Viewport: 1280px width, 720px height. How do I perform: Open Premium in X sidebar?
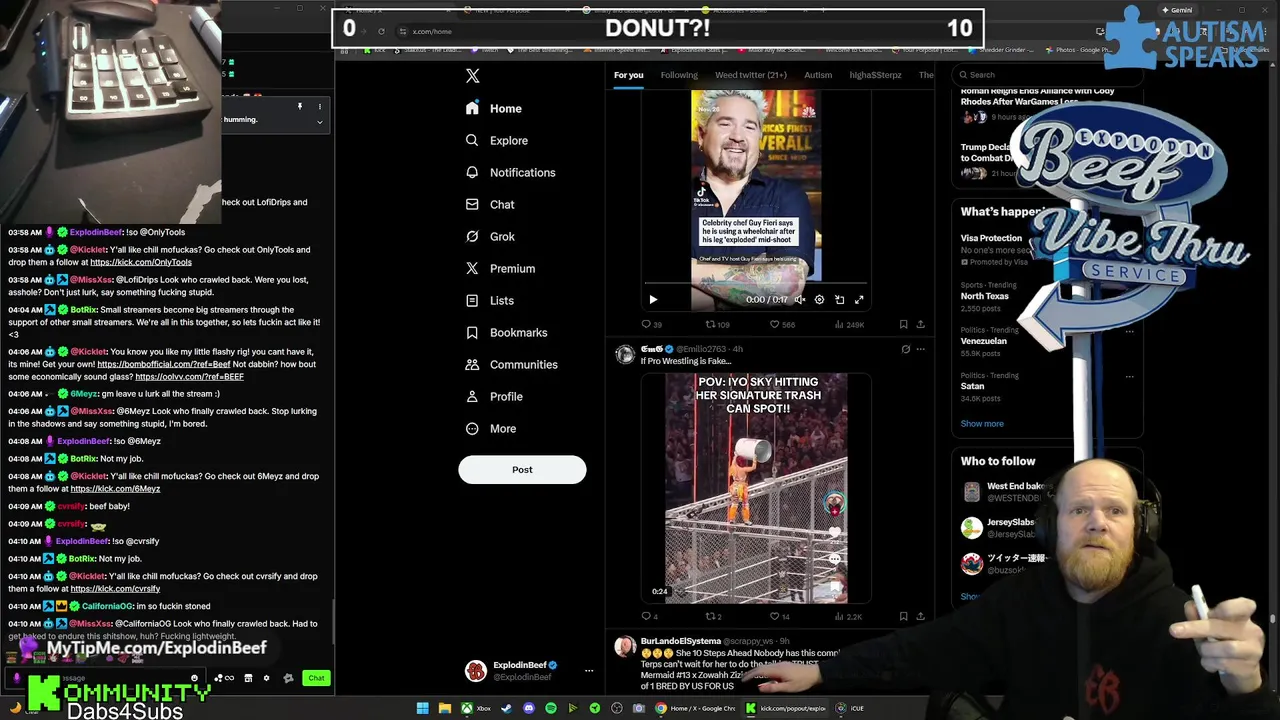tap(500, 268)
